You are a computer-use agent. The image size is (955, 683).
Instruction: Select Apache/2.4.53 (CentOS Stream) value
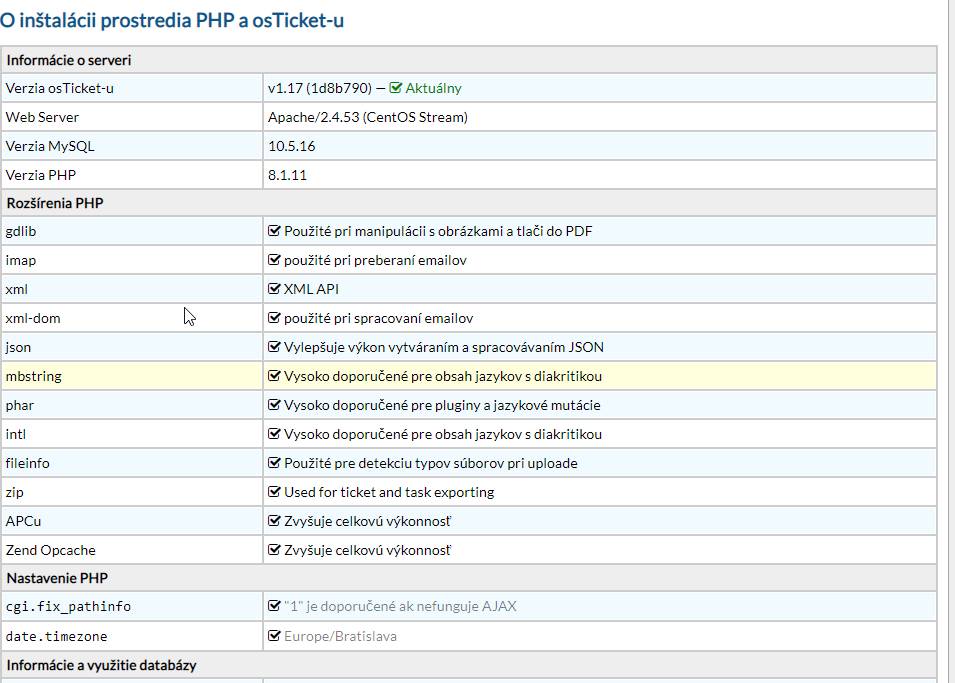click(368, 117)
